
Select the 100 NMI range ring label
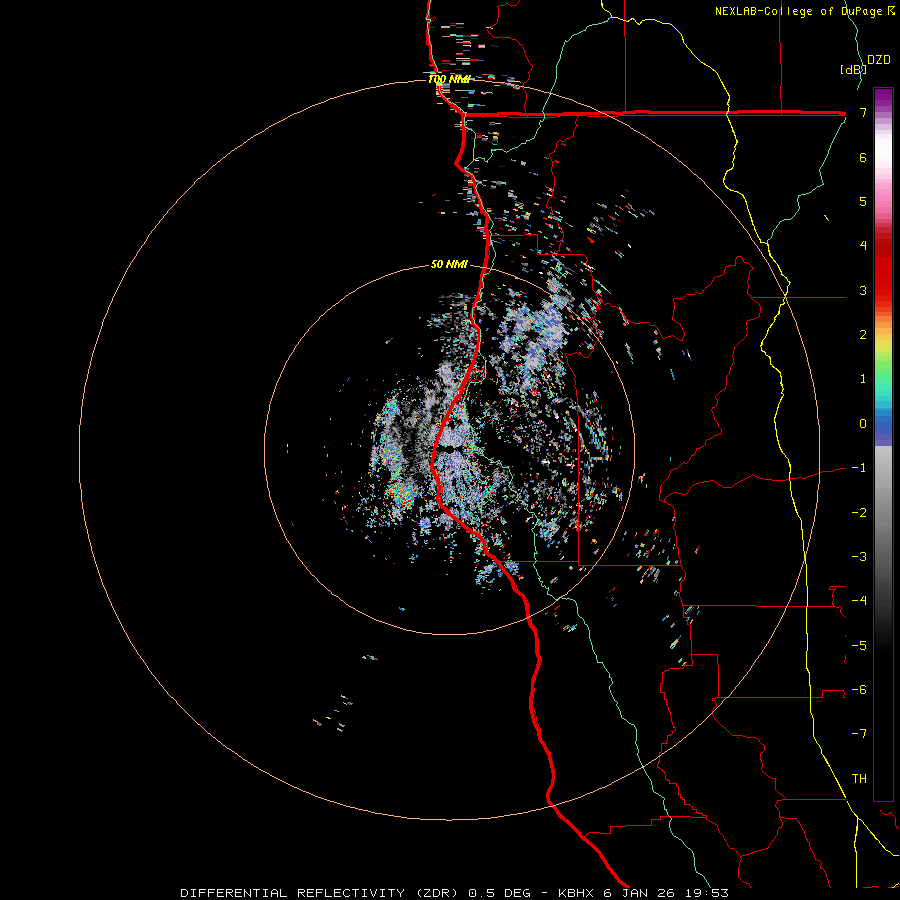449,79
